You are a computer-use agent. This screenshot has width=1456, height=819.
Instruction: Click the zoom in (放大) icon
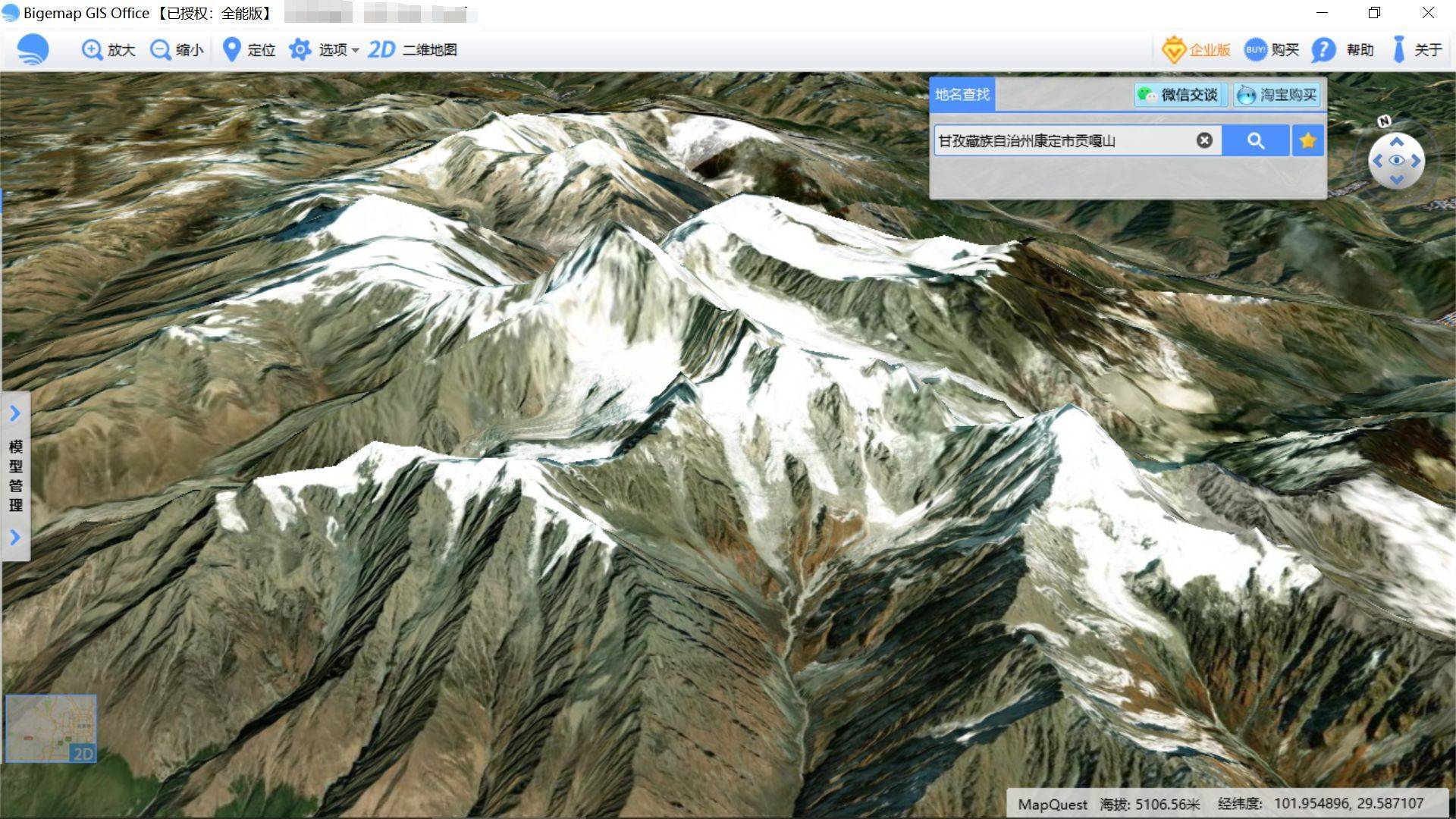pos(90,48)
